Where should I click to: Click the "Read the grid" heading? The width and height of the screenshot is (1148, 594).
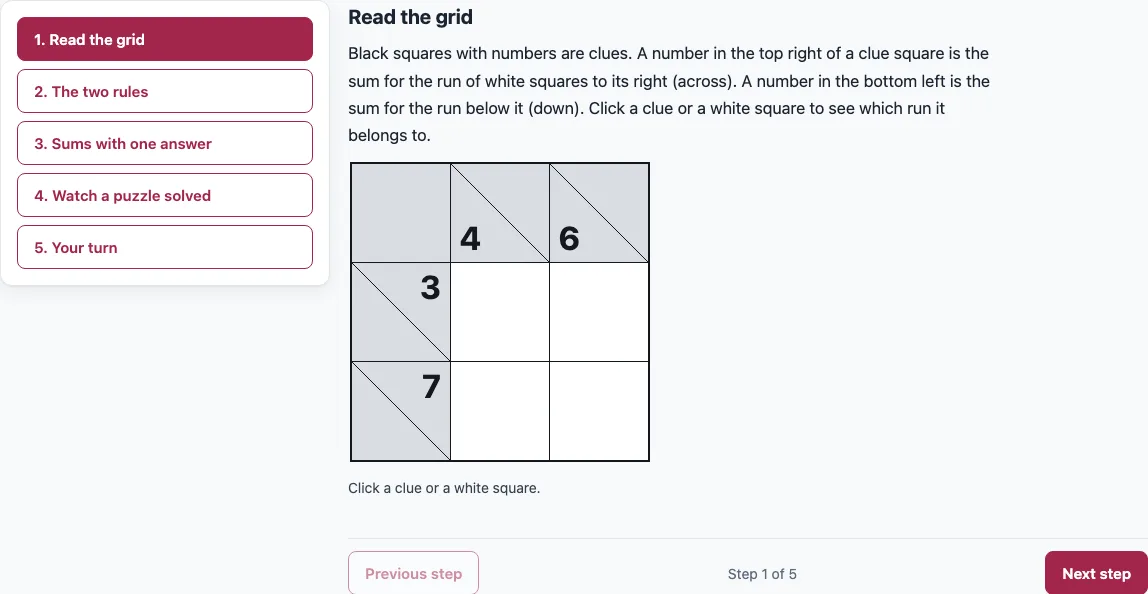coord(411,17)
